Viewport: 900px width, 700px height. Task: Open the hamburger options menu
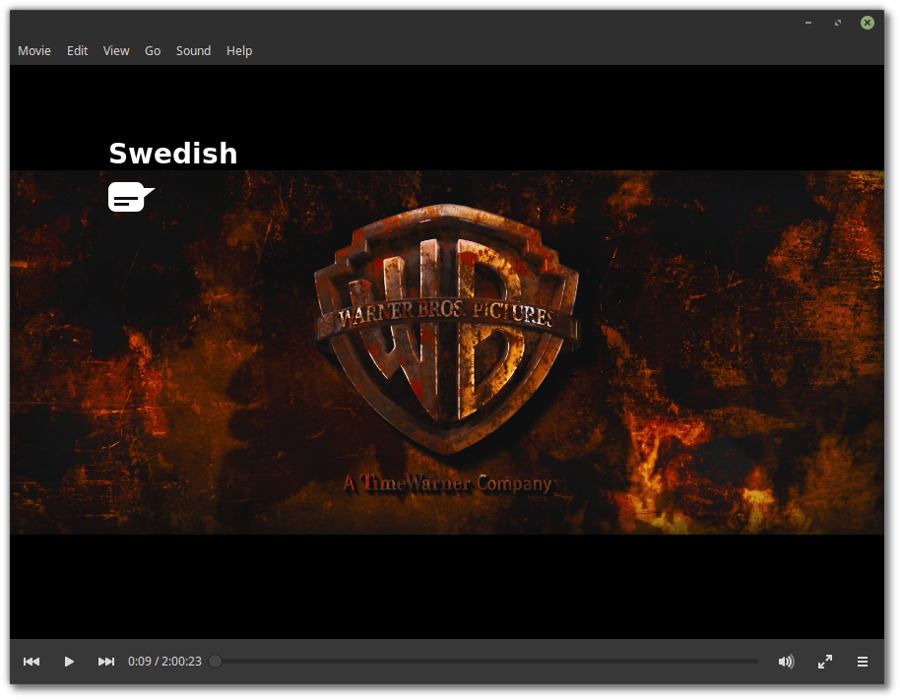pos(862,661)
